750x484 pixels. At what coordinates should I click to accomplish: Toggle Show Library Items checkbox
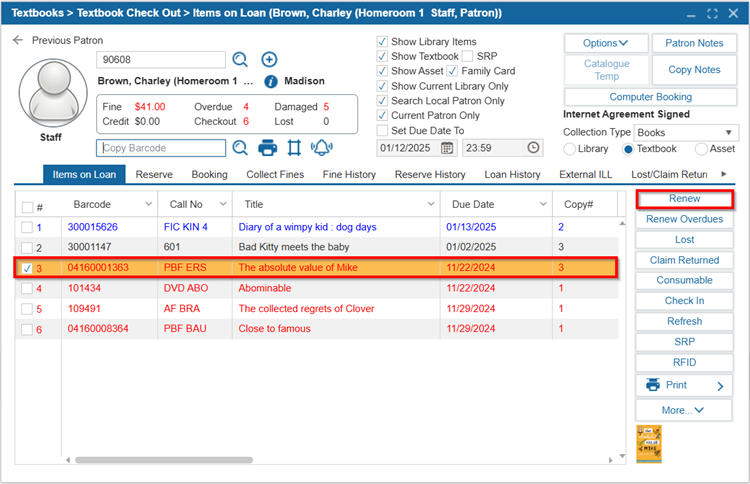pyautogui.click(x=382, y=41)
